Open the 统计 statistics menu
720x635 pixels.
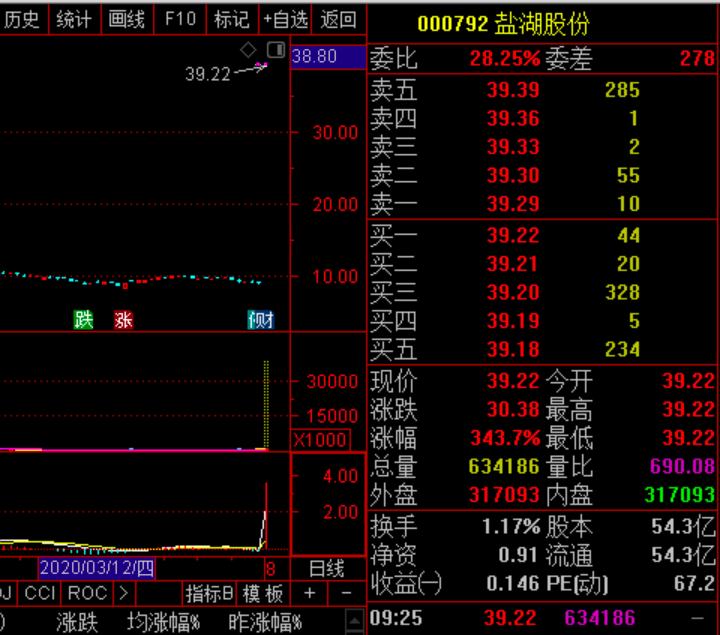click(74, 19)
